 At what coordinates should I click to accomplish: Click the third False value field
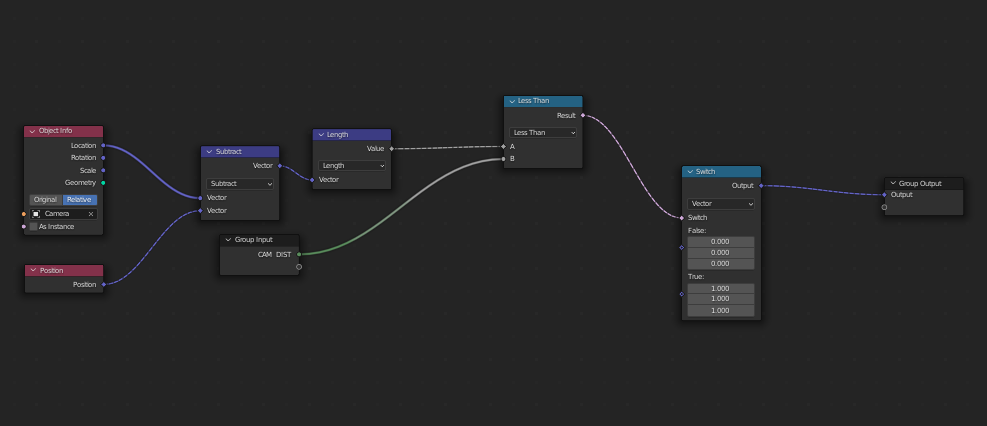[x=721, y=264]
